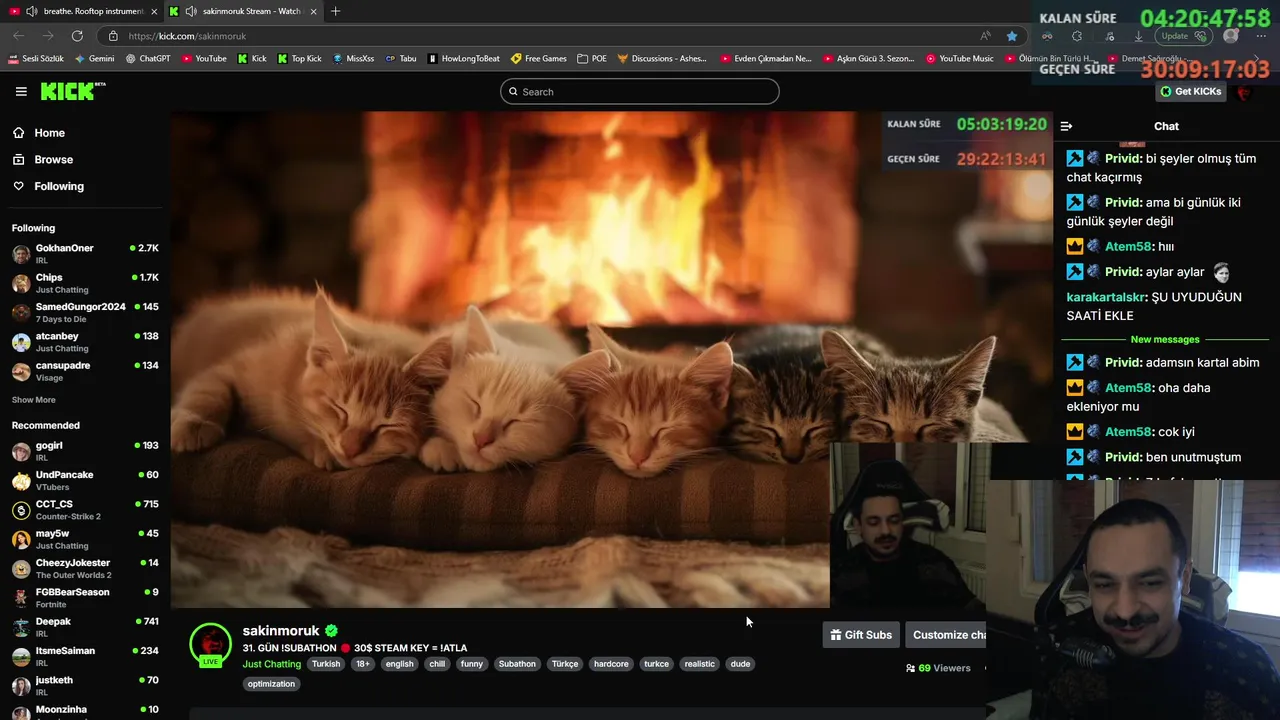Open may5w recommended channel
The width and height of the screenshot is (1280, 720).
click(85, 539)
